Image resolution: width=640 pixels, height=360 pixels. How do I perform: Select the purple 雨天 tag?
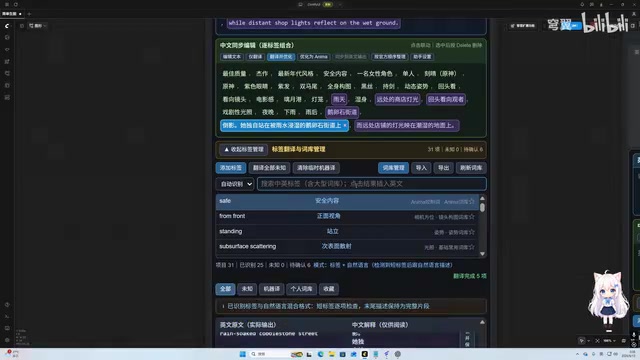(x=339, y=99)
